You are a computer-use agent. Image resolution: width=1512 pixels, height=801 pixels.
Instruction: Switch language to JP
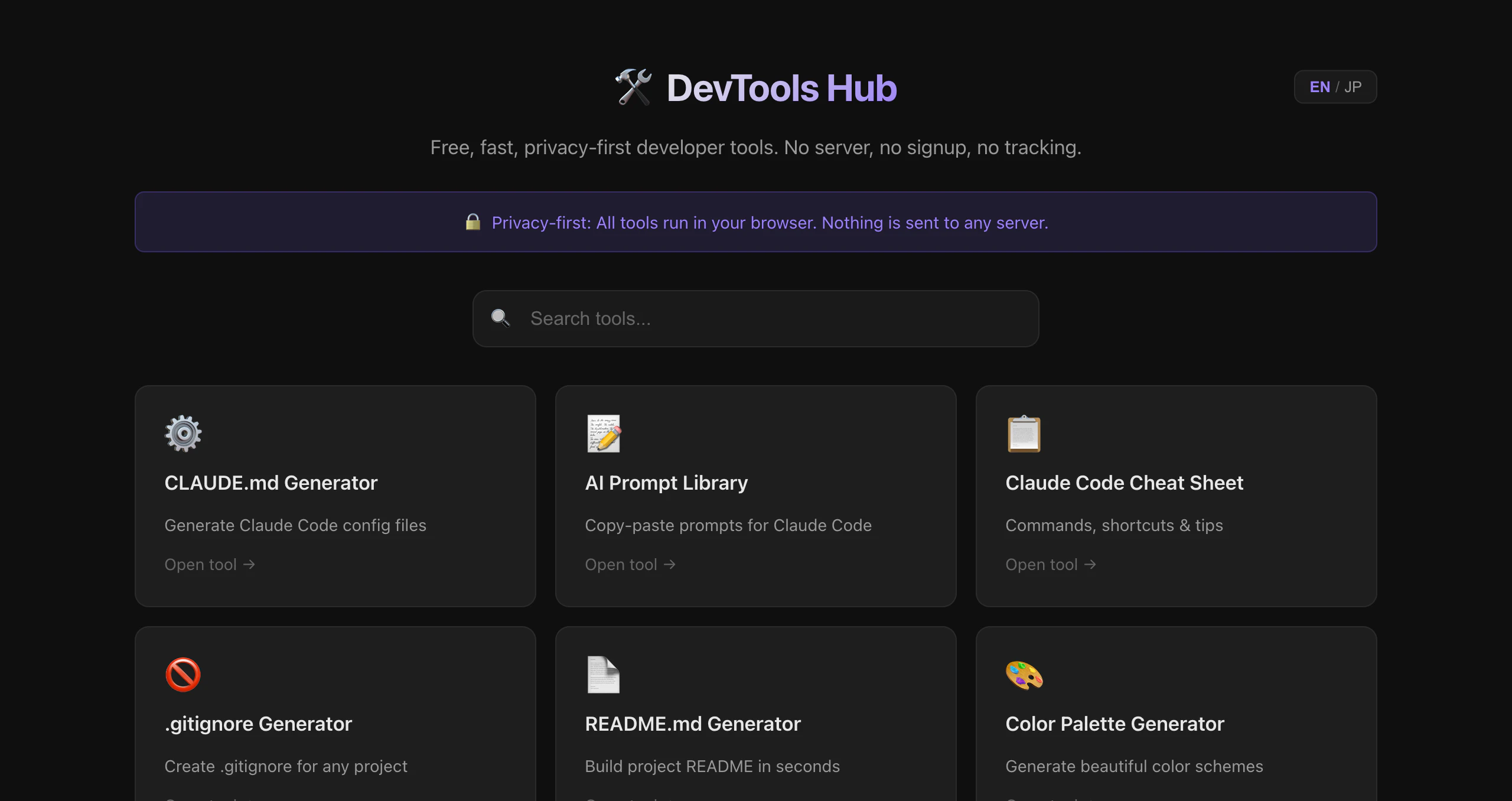coord(1353,87)
